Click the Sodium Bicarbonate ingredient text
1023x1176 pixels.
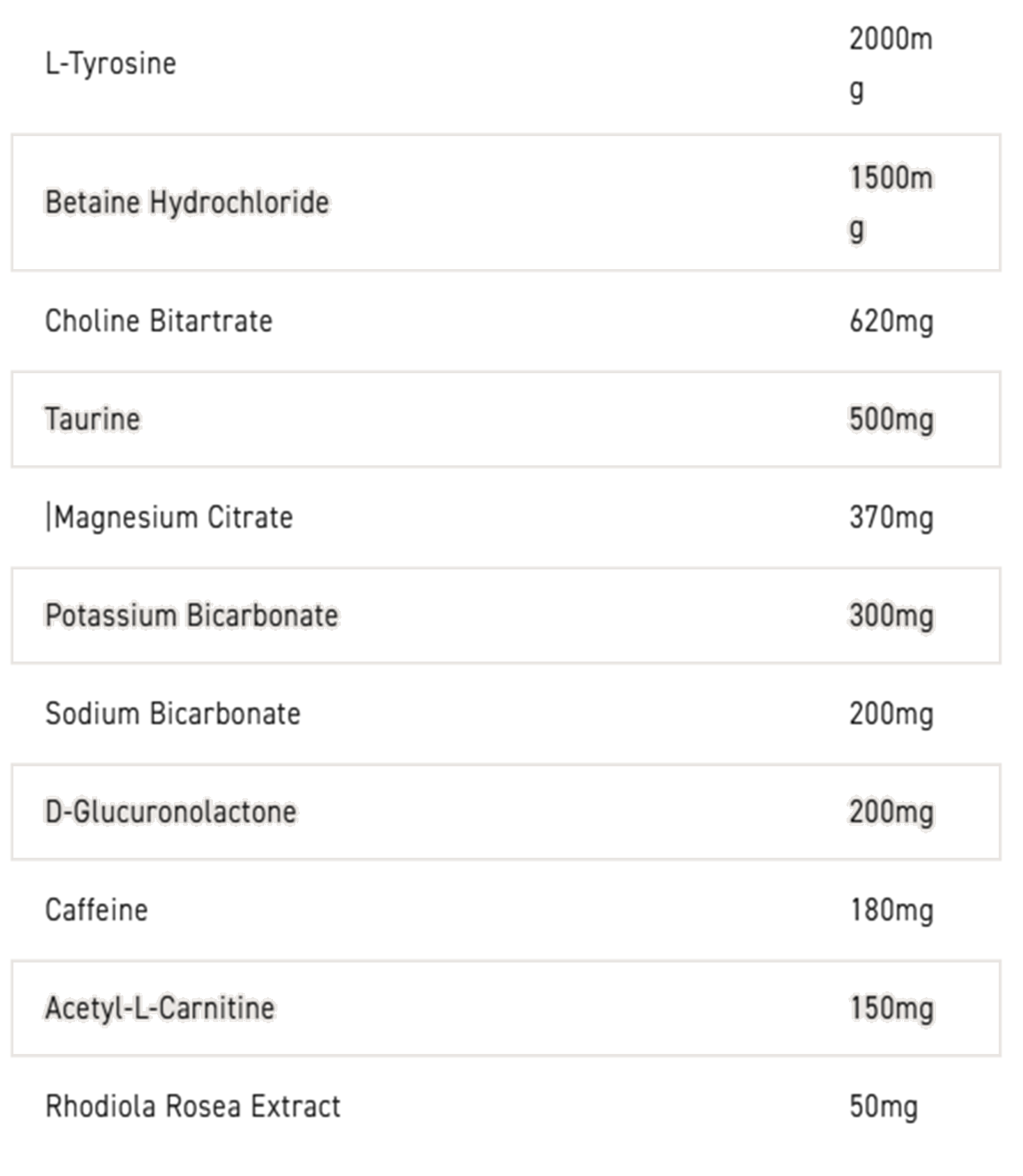[173, 714]
